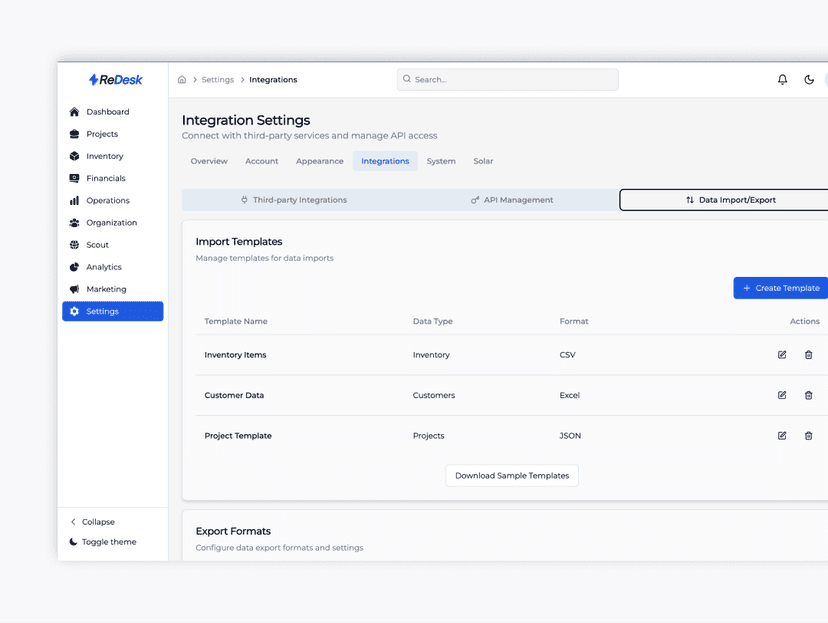Click the Settings breadcrumb link
Screen dimensions: 828x623
pos(218,80)
